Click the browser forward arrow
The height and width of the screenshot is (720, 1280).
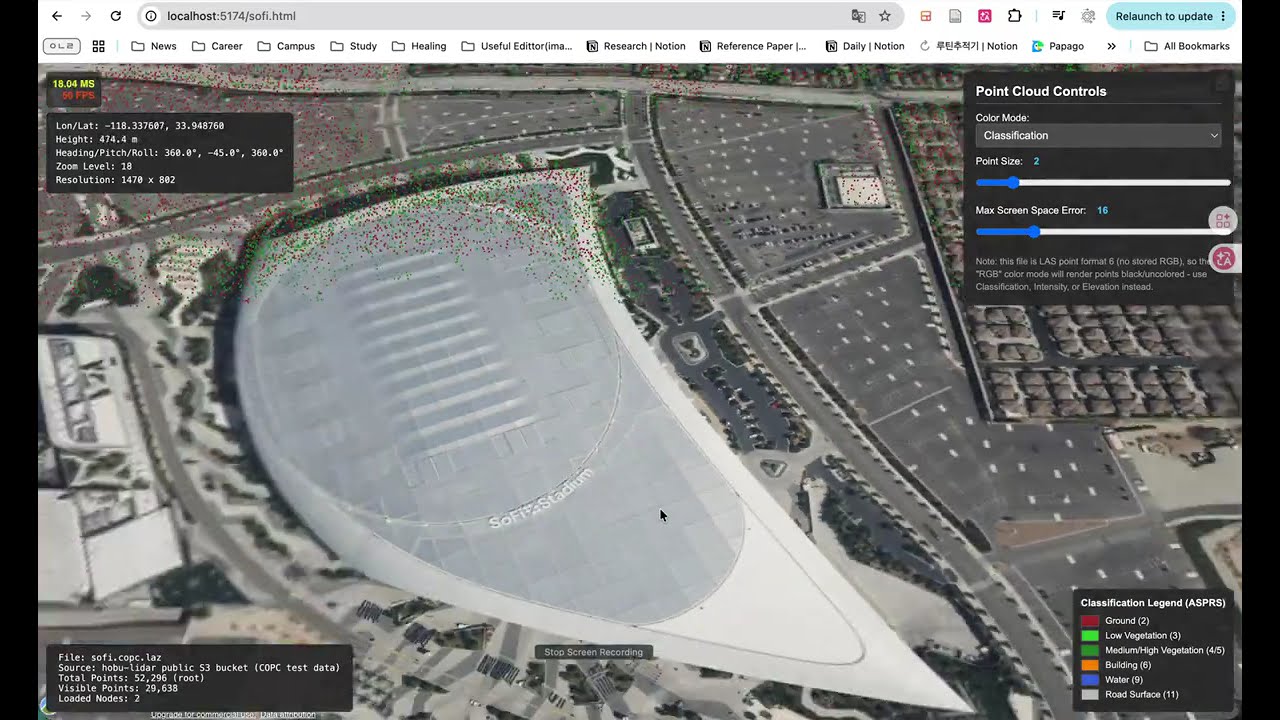pyautogui.click(x=86, y=16)
